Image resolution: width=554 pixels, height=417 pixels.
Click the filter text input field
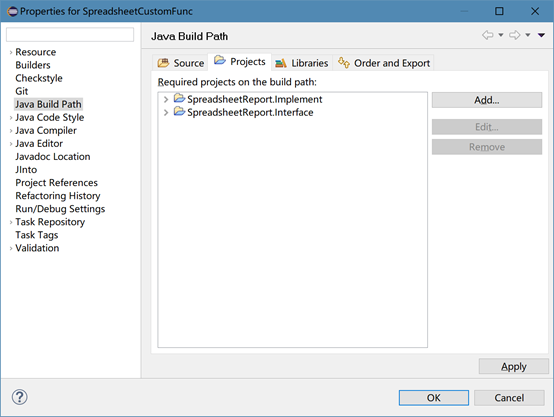70,35
